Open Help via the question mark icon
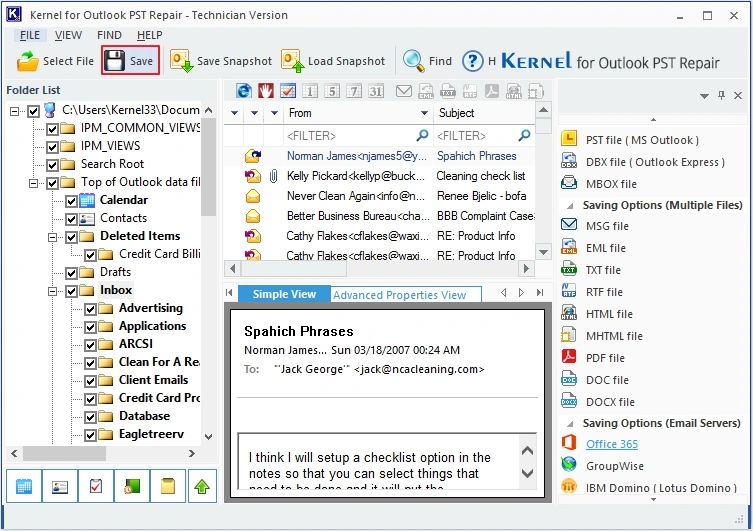 (x=473, y=61)
